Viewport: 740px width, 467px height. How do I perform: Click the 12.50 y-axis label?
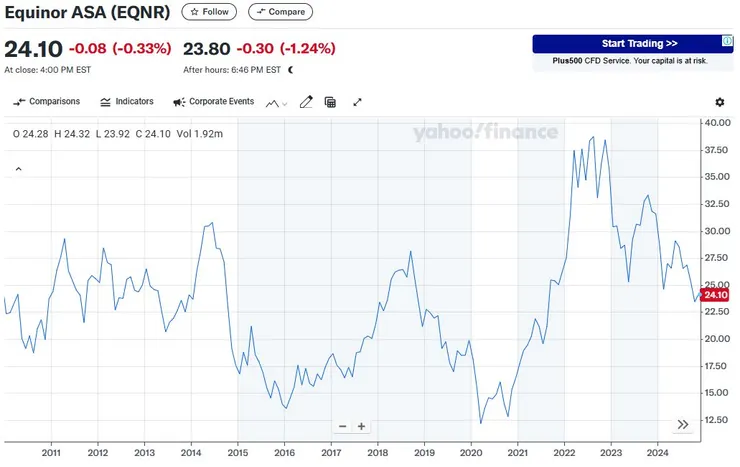point(718,420)
